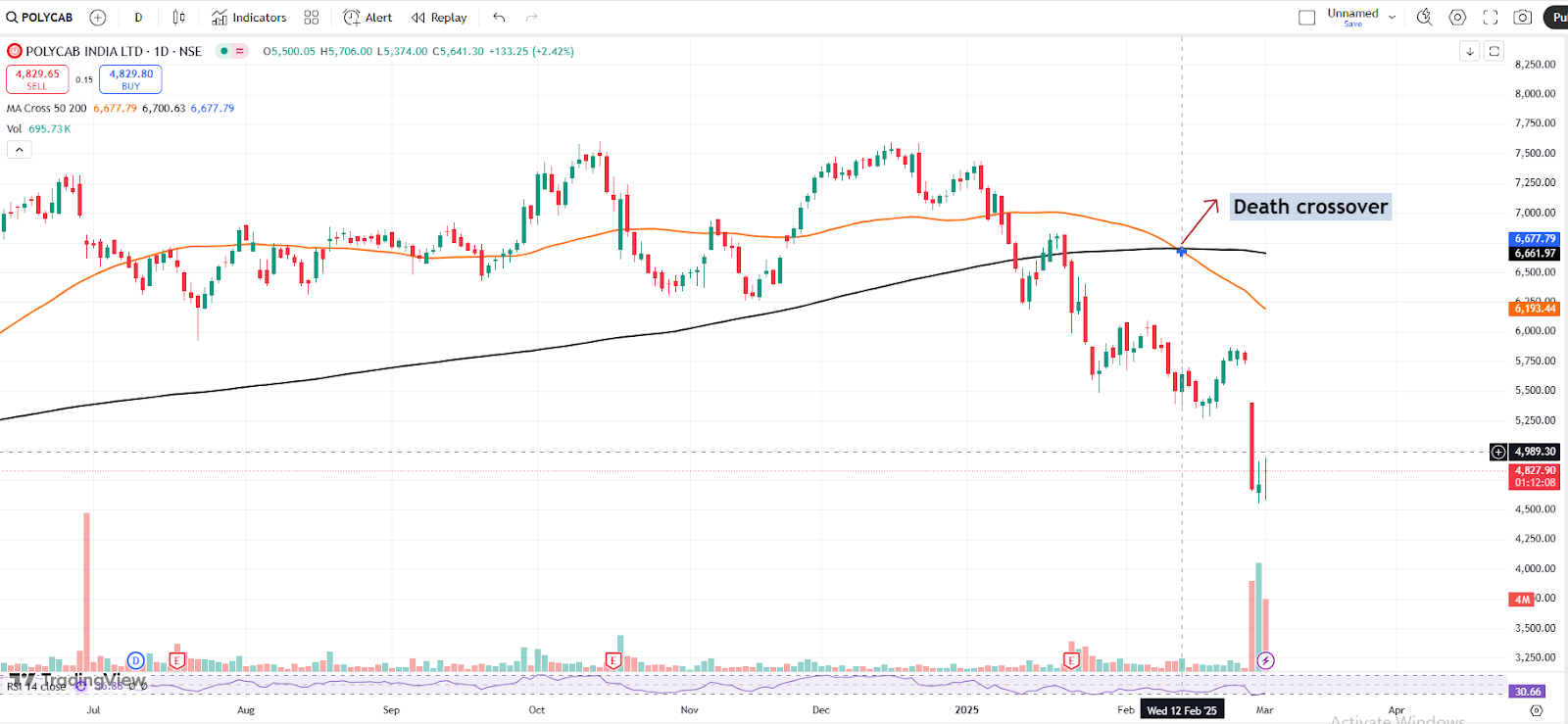This screenshot has width=1568, height=724.
Task: Select the MA Cross 50 200 indicator legend
Action: coord(46,109)
